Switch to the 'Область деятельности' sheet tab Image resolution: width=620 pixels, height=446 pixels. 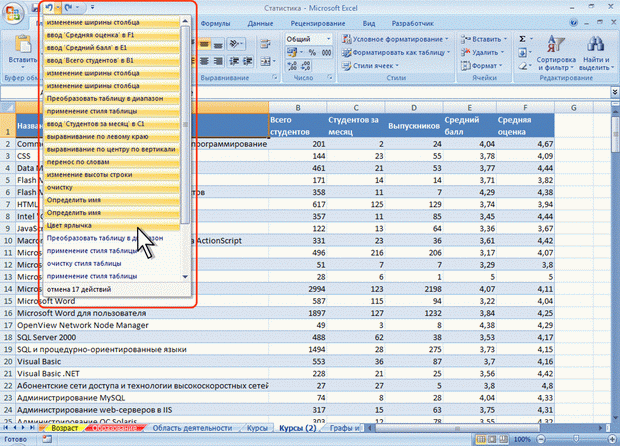[192, 428]
